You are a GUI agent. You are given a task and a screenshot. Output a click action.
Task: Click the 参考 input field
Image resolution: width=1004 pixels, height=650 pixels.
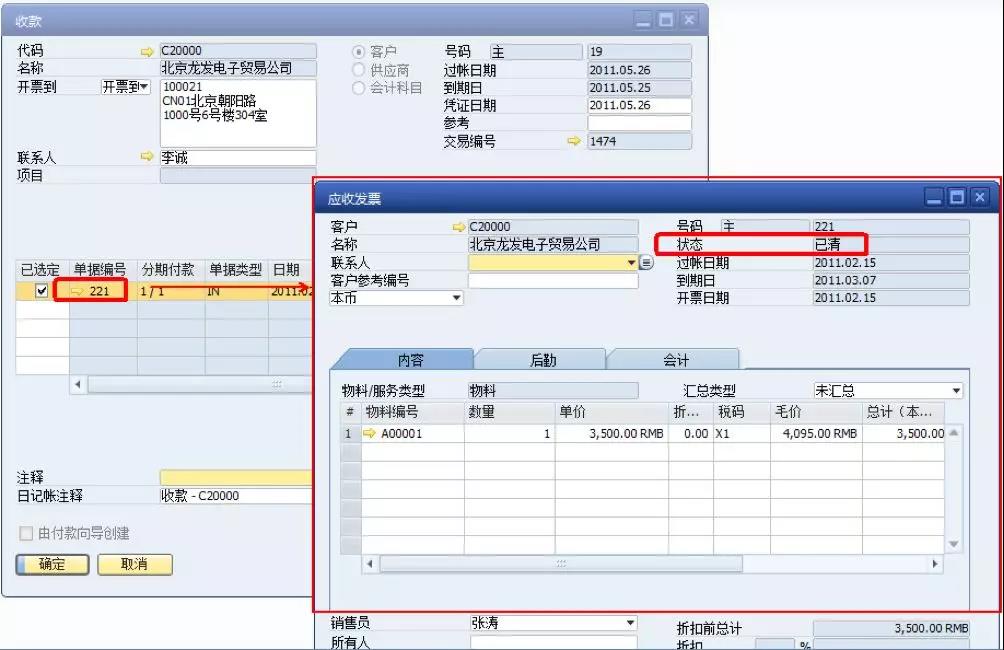coord(639,123)
